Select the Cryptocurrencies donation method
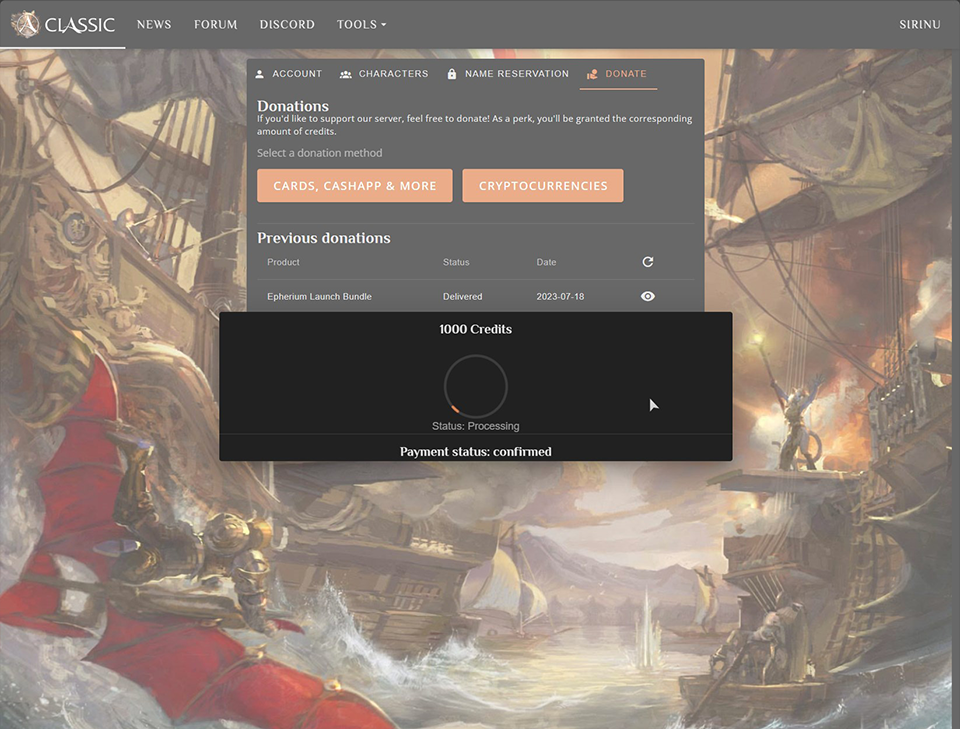960x729 pixels. point(543,186)
